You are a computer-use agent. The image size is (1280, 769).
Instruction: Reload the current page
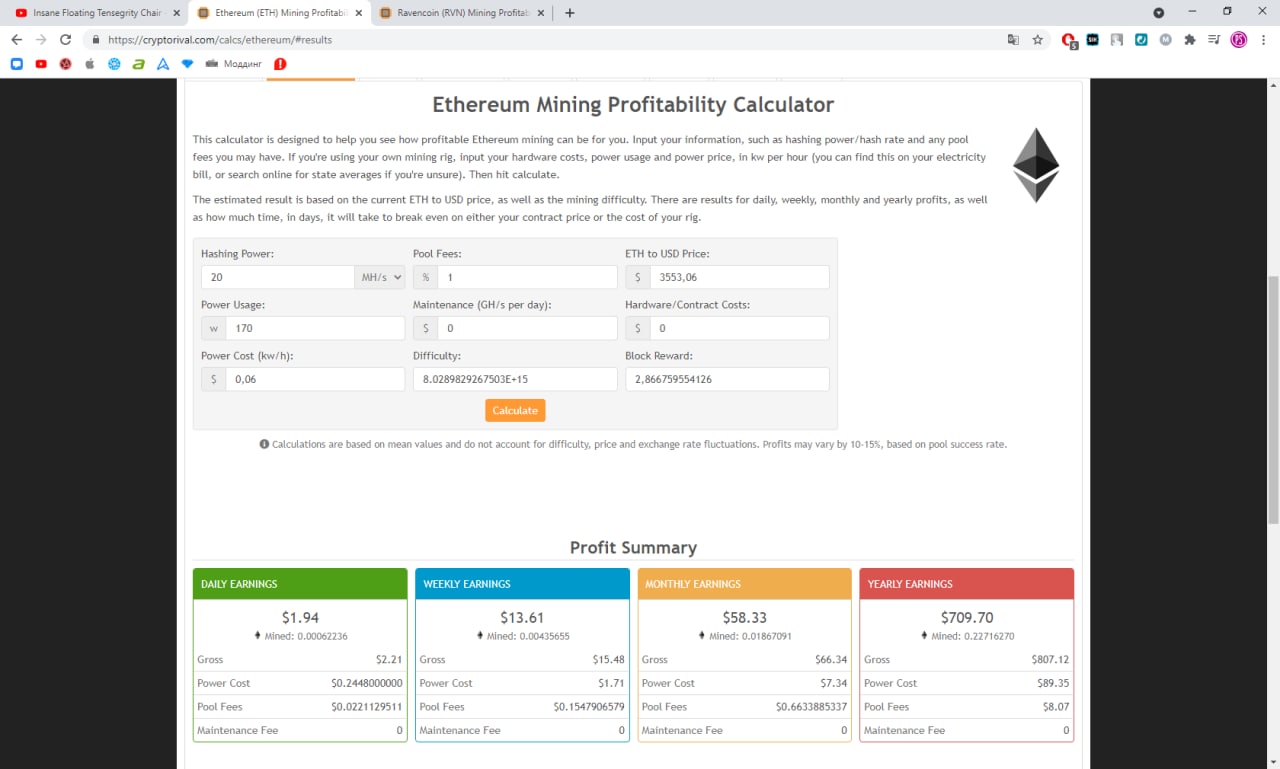click(66, 40)
